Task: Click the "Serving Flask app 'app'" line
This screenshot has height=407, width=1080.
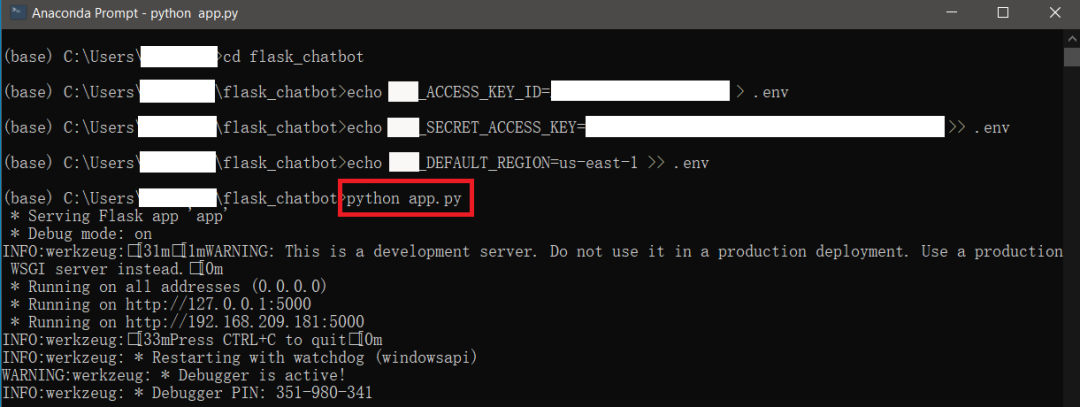Action: (x=120, y=216)
